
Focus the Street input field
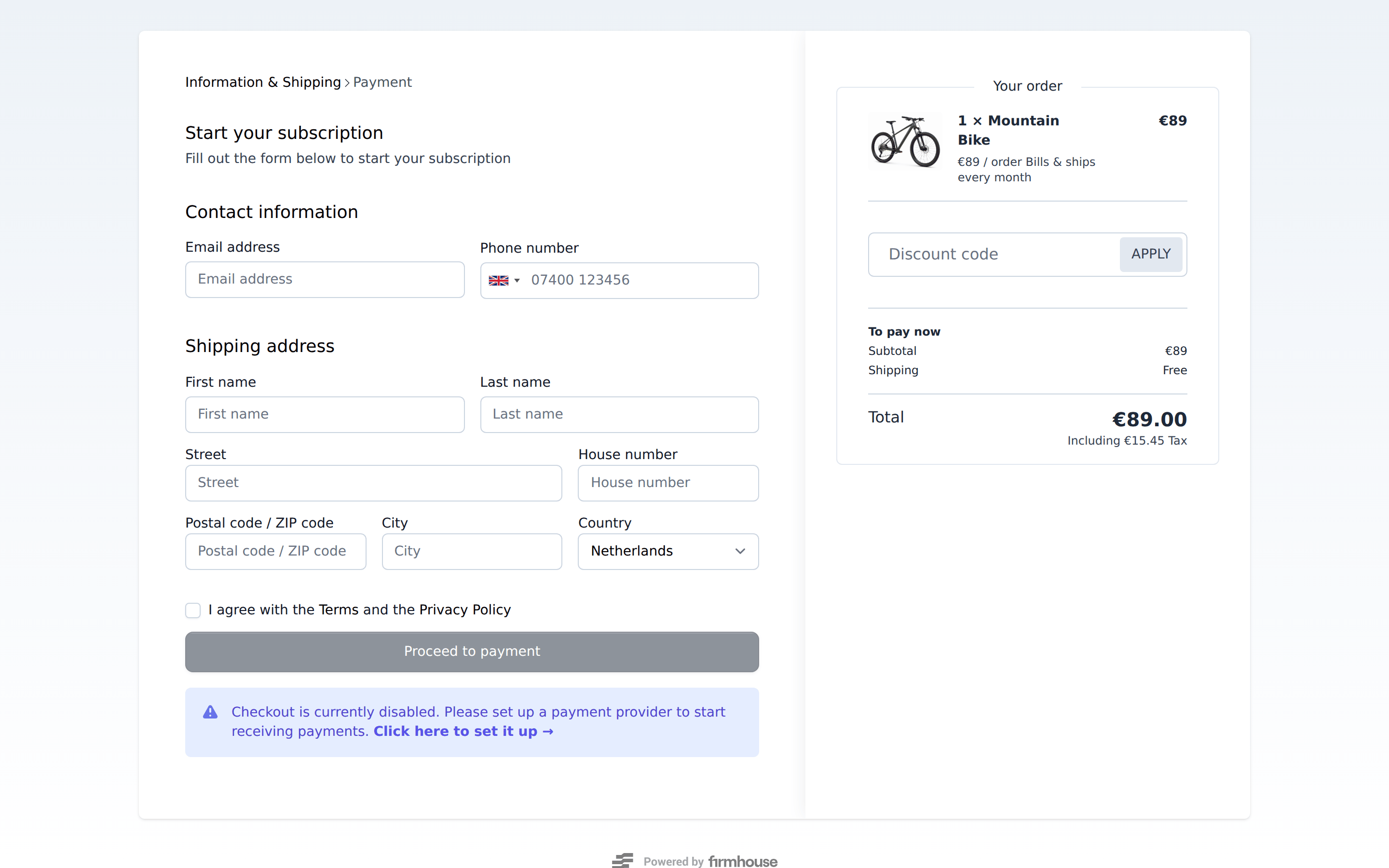(x=374, y=483)
